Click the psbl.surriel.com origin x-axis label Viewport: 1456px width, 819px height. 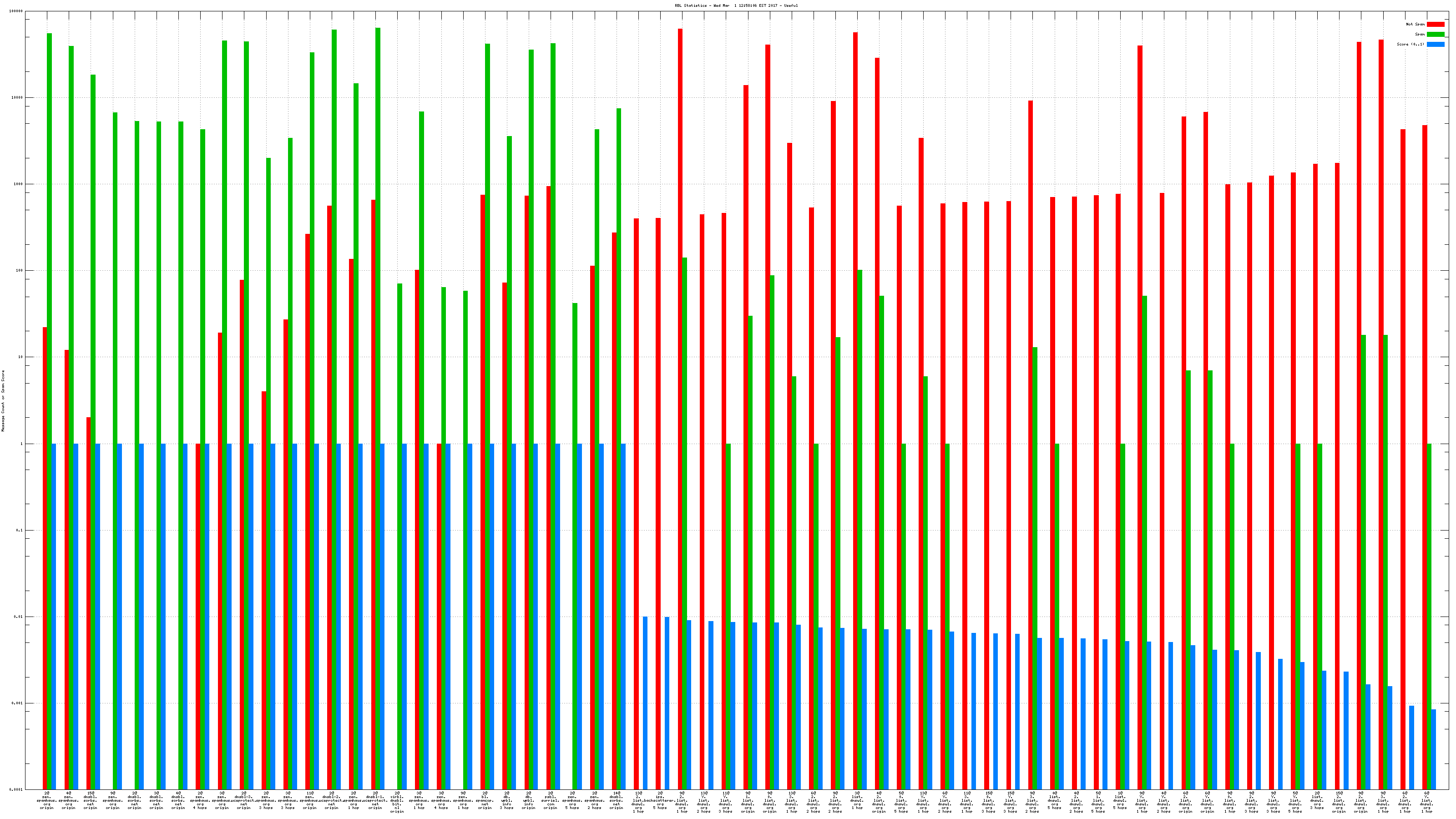point(550,800)
